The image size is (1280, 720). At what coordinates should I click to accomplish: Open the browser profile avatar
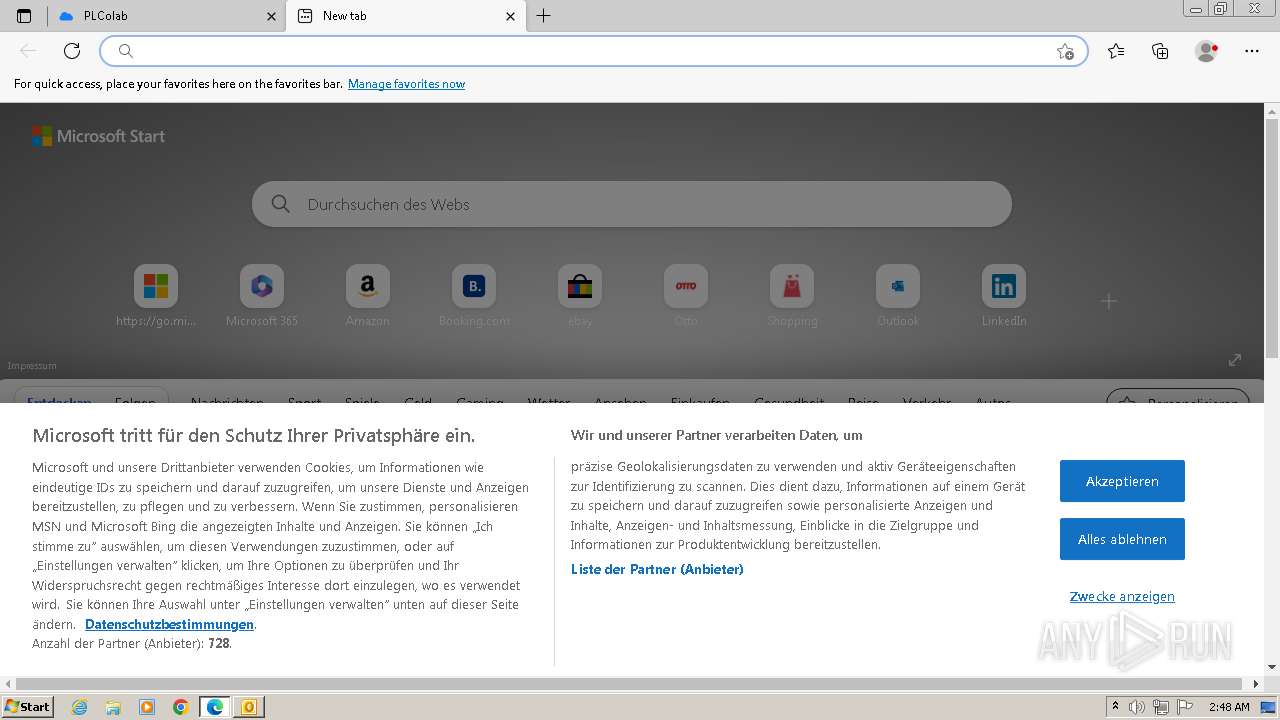1206,51
